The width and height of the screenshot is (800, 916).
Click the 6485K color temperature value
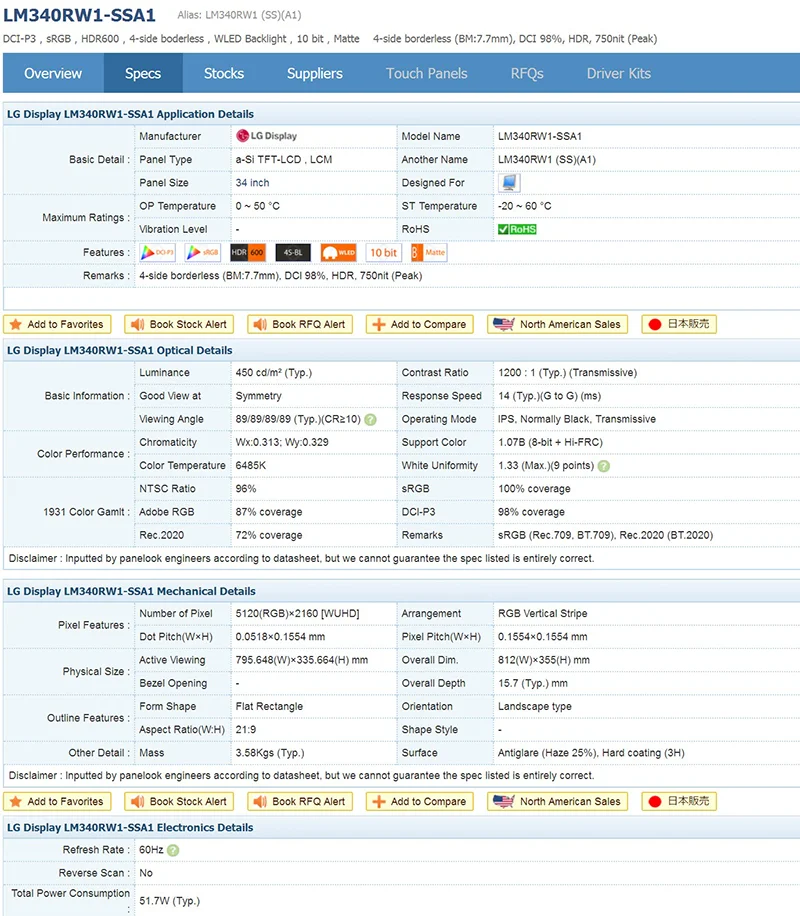tap(251, 466)
